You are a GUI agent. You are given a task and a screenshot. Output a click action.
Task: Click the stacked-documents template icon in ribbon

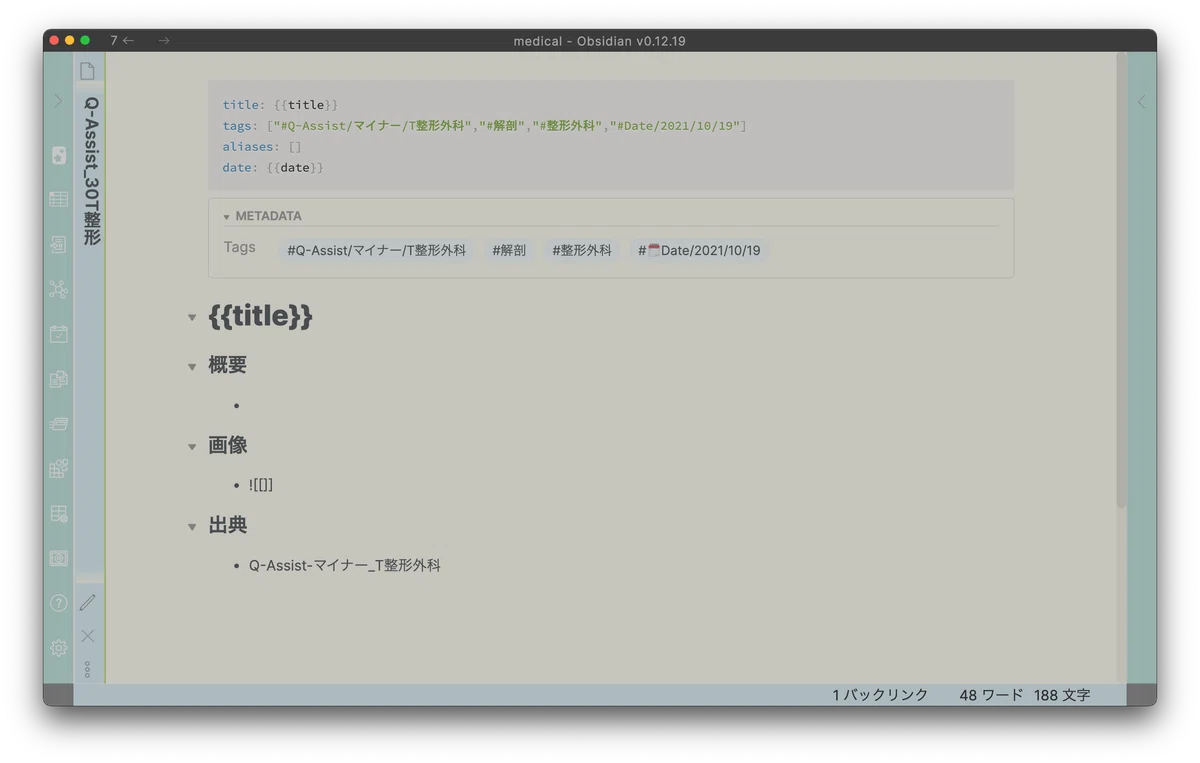pyautogui.click(x=59, y=379)
